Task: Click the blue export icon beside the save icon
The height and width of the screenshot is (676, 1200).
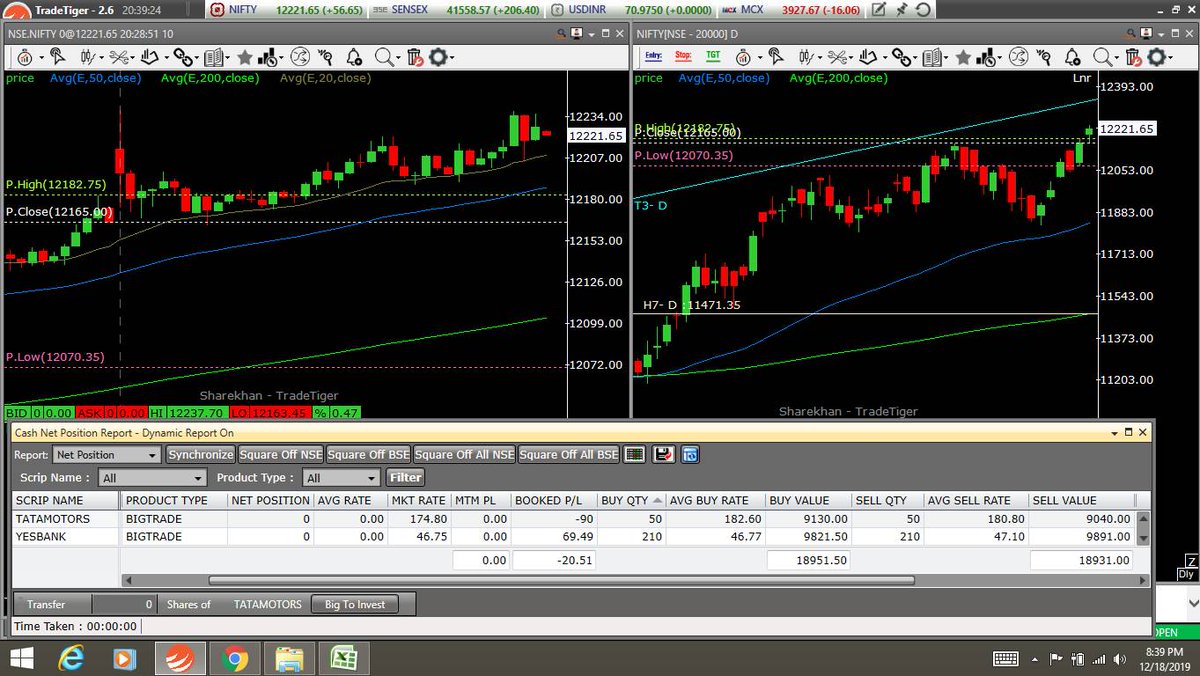Action: (690, 454)
